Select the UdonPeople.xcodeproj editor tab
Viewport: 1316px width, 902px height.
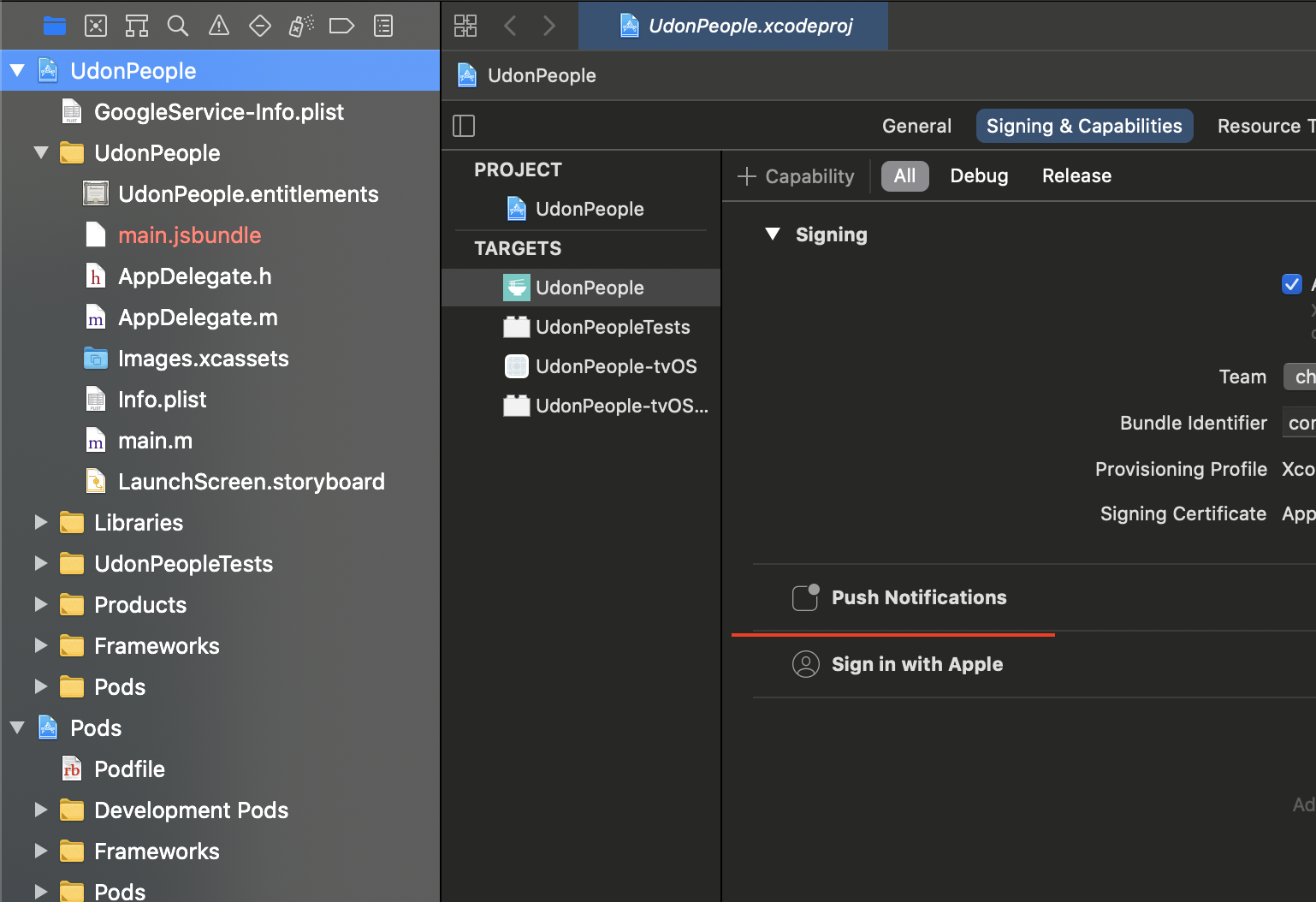(x=733, y=26)
